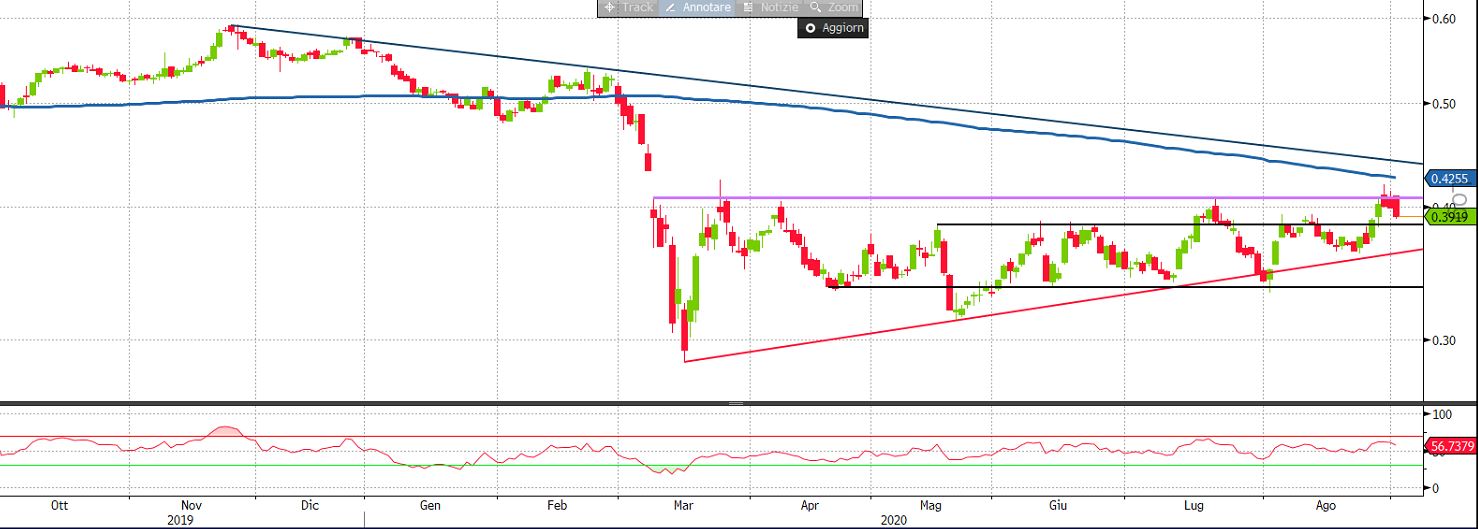
Task: Click the Track crosshair icon
Action: coord(609,7)
